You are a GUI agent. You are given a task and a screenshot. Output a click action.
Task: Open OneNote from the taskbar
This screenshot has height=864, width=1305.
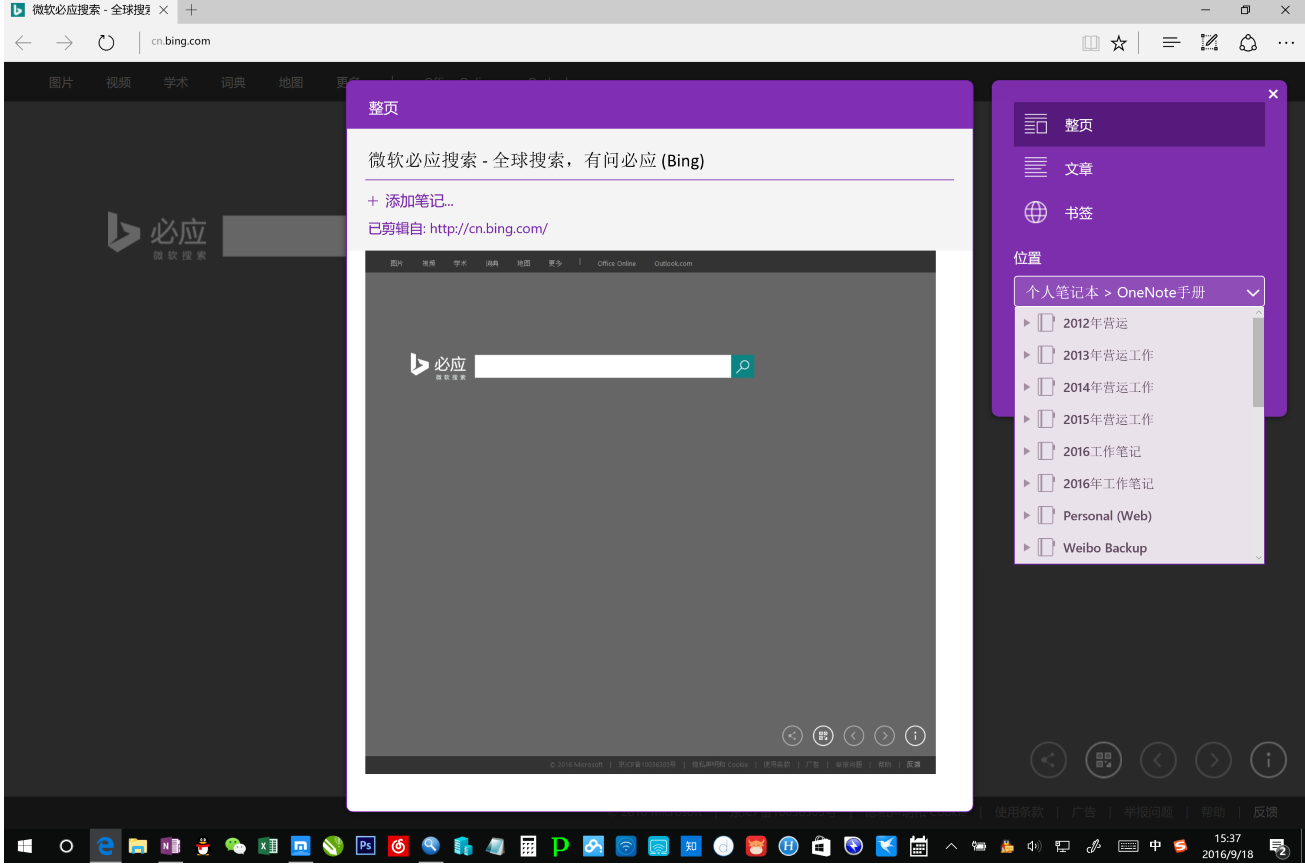pyautogui.click(x=170, y=846)
